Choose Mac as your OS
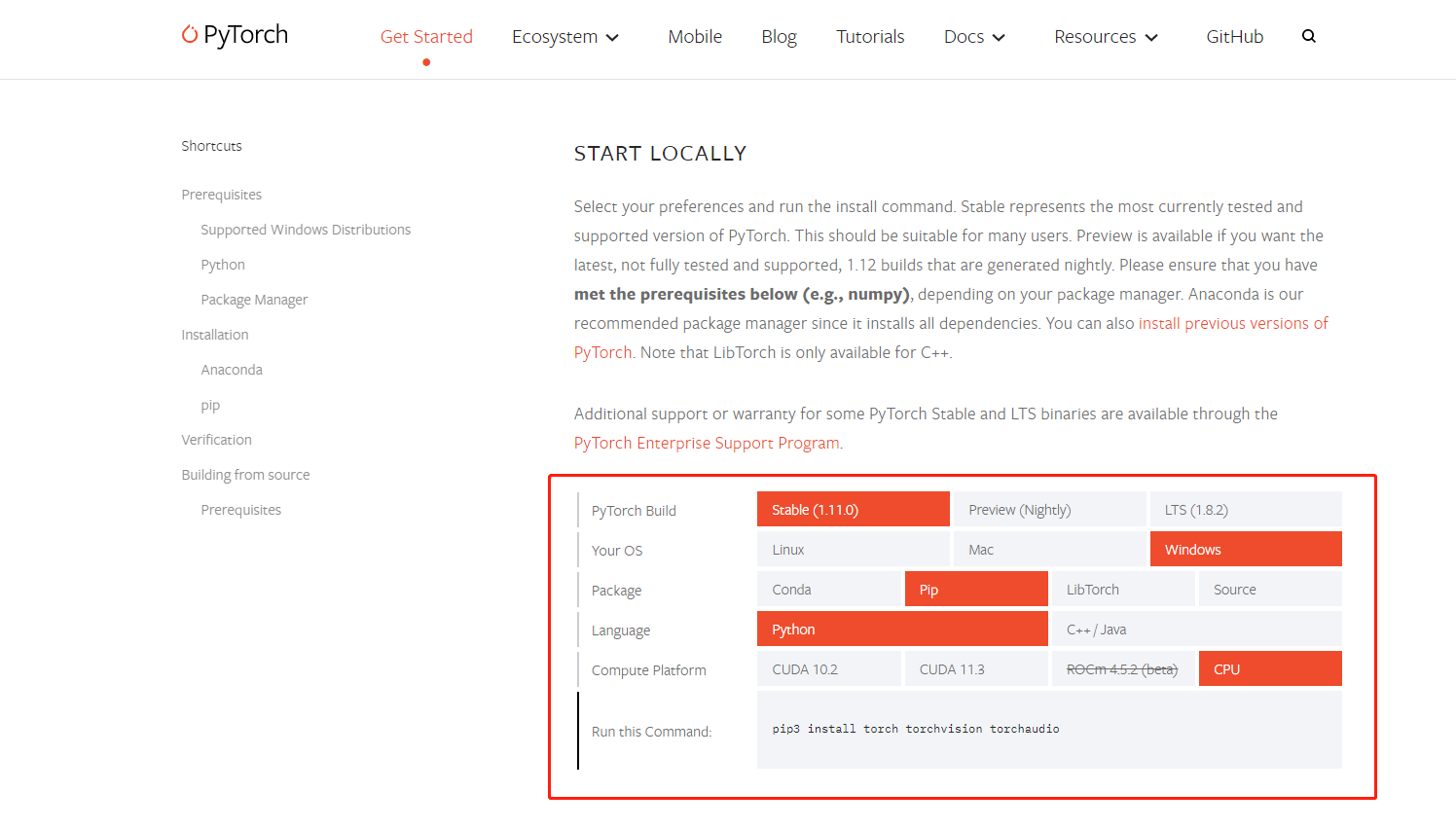Viewport: 1456px width, 828px height. [x=1049, y=549]
